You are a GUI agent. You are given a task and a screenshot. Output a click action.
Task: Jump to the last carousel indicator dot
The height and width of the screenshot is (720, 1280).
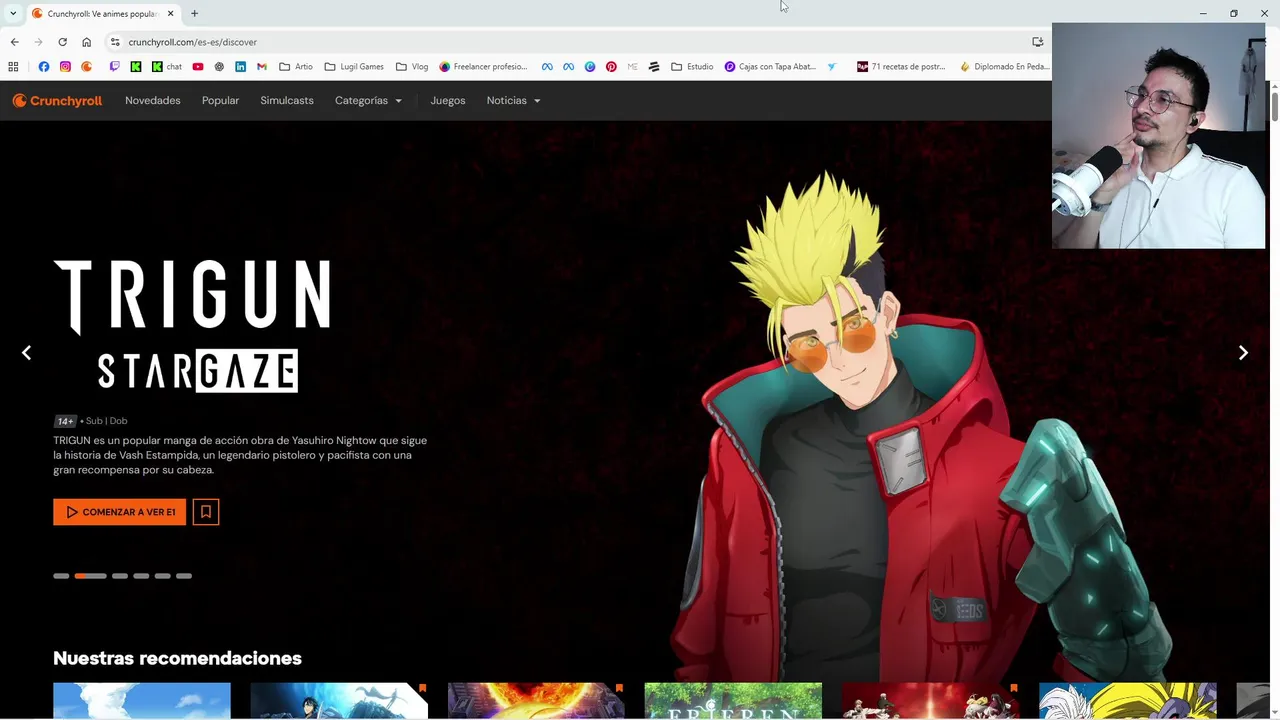184,576
